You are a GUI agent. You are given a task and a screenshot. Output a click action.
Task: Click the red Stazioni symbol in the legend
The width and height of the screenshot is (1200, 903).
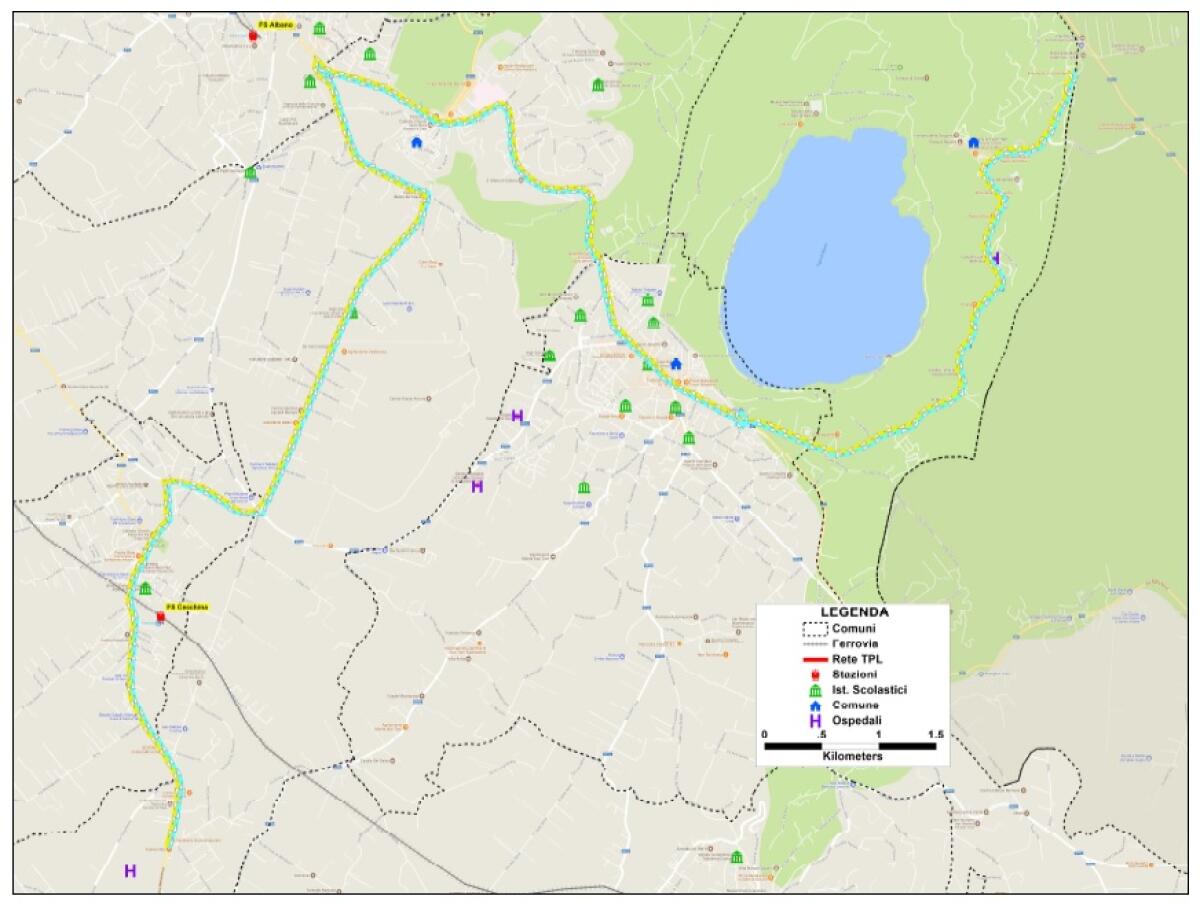pos(815,675)
